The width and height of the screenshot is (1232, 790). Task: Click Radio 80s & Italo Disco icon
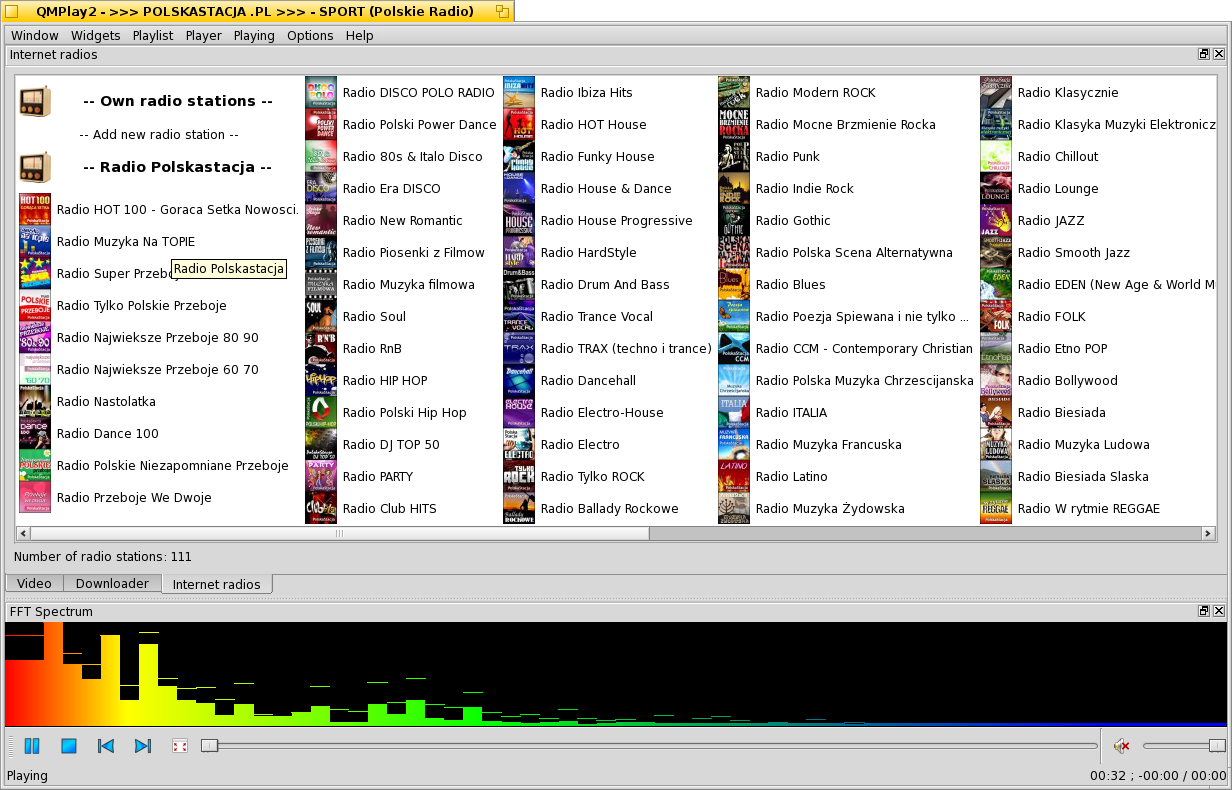[x=321, y=156]
